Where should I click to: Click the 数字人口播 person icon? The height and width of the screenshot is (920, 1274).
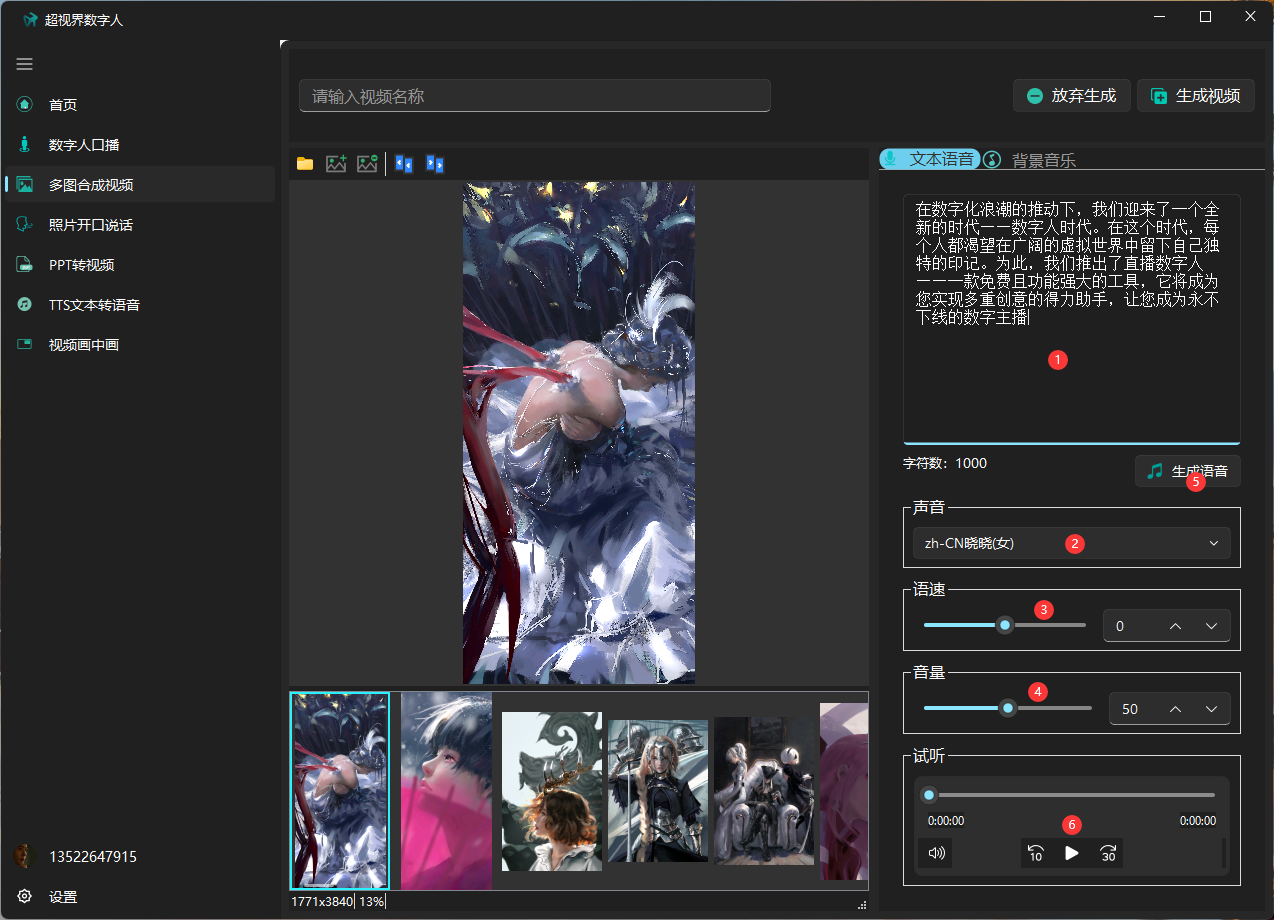(x=25, y=144)
